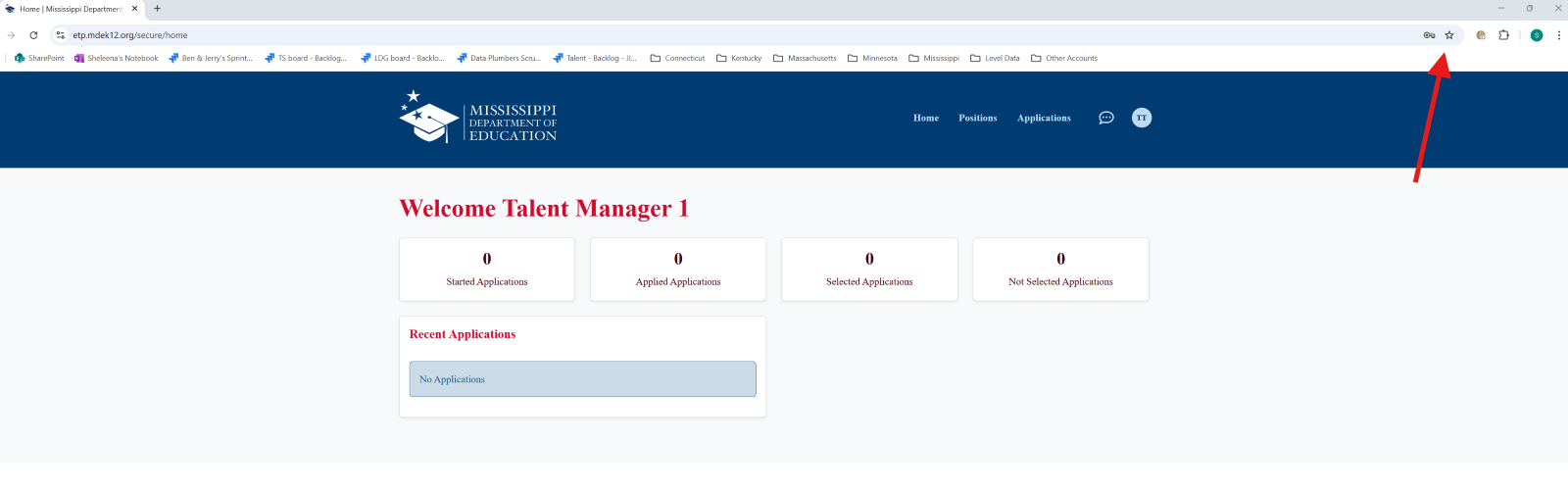Open the browser Extensions puzzle icon
Viewport: 1568px width, 494px height.
pos(1503,35)
